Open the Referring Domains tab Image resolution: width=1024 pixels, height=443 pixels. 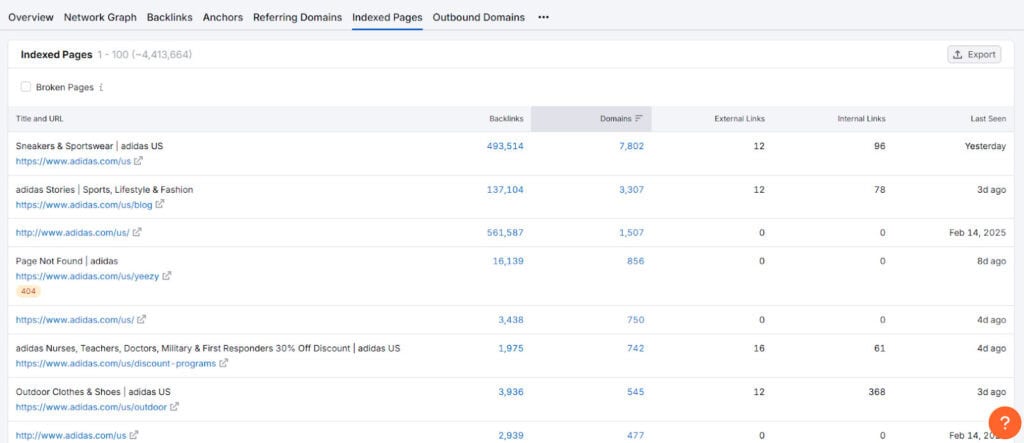[x=297, y=18]
